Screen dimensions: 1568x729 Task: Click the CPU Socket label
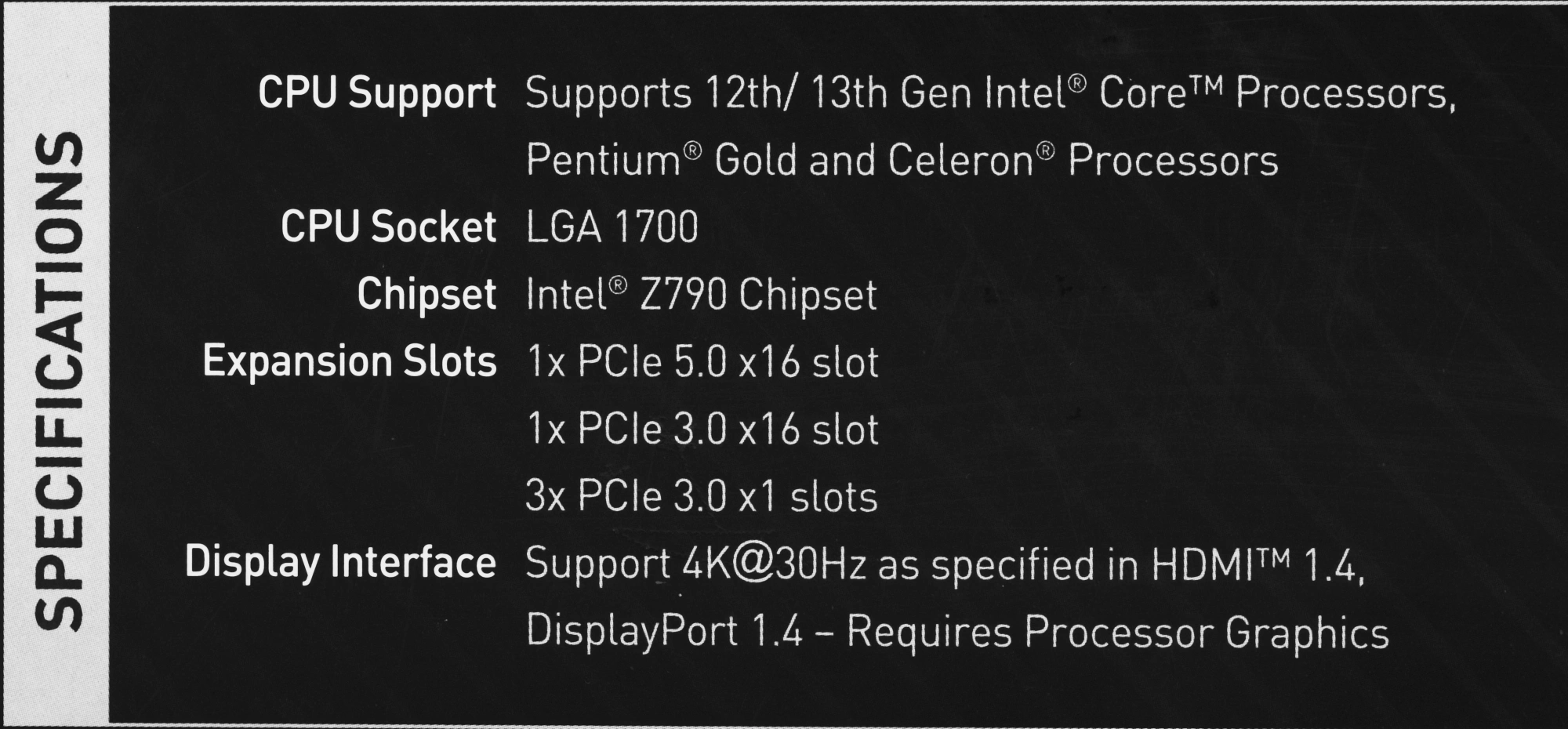tap(388, 228)
